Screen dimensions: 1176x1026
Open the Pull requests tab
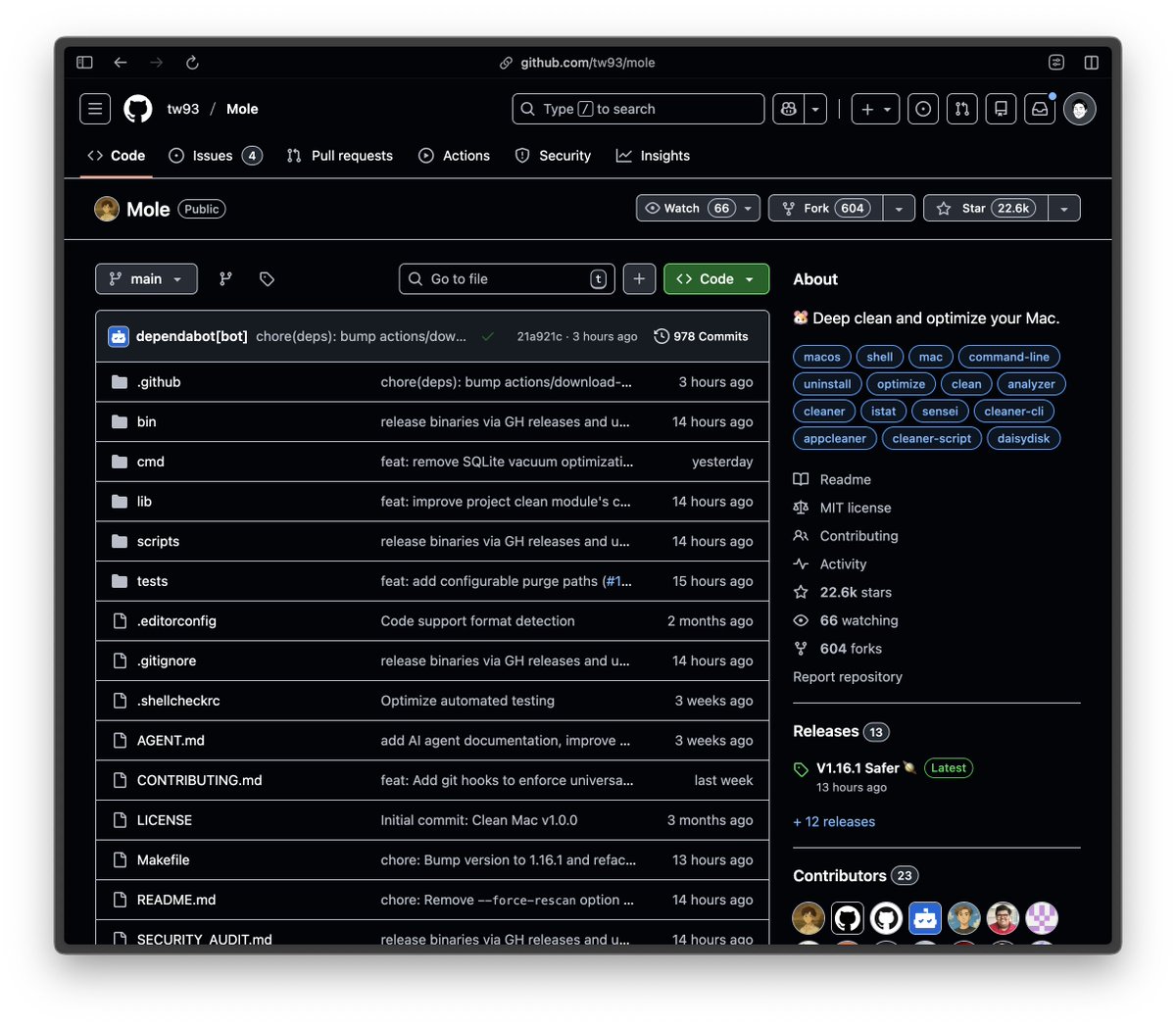tap(340, 156)
